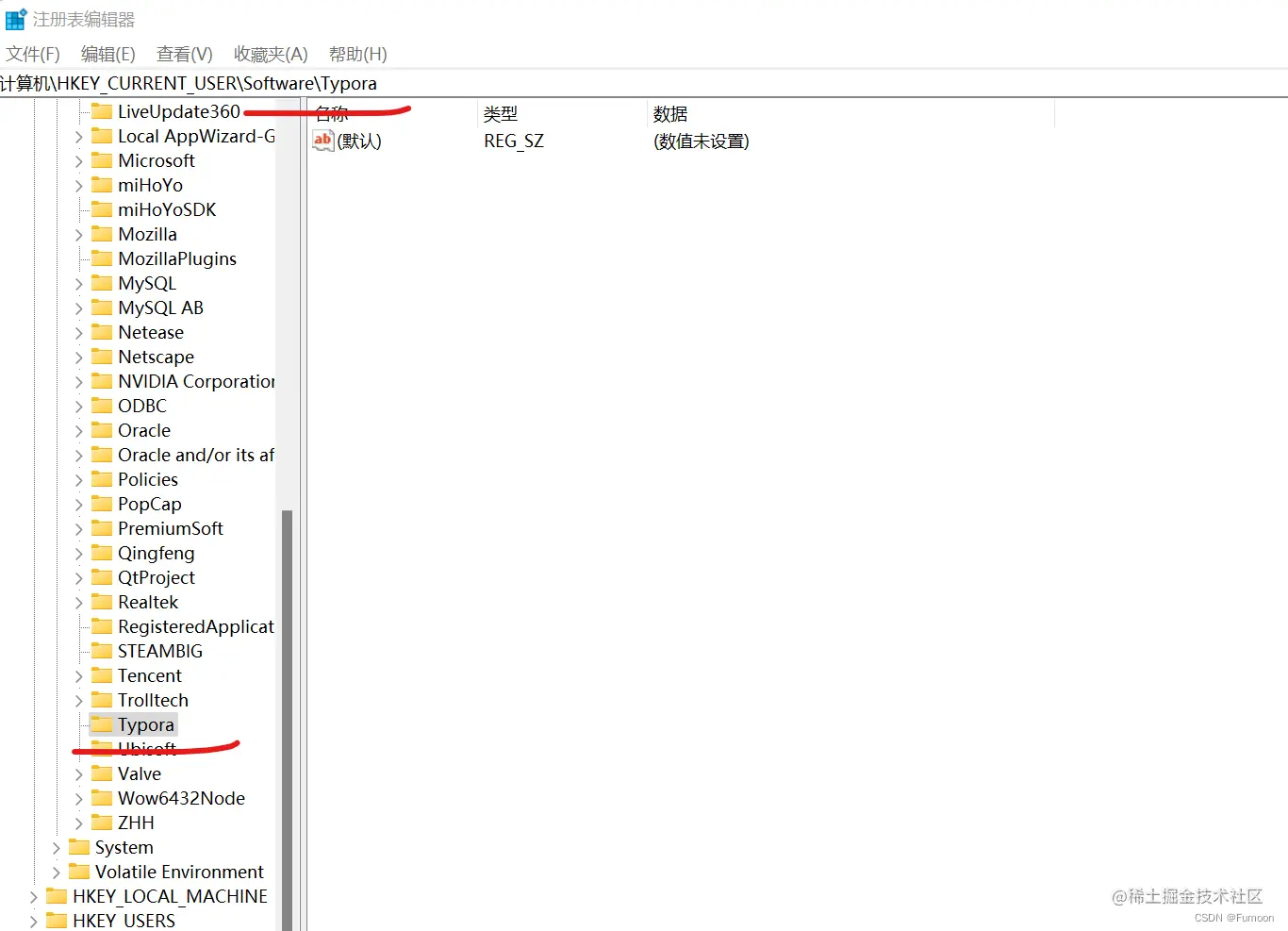The width and height of the screenshot is (1288, 931).
Task: Click the tree pane vertical scrollbar thumb
Action: point(288,720)
